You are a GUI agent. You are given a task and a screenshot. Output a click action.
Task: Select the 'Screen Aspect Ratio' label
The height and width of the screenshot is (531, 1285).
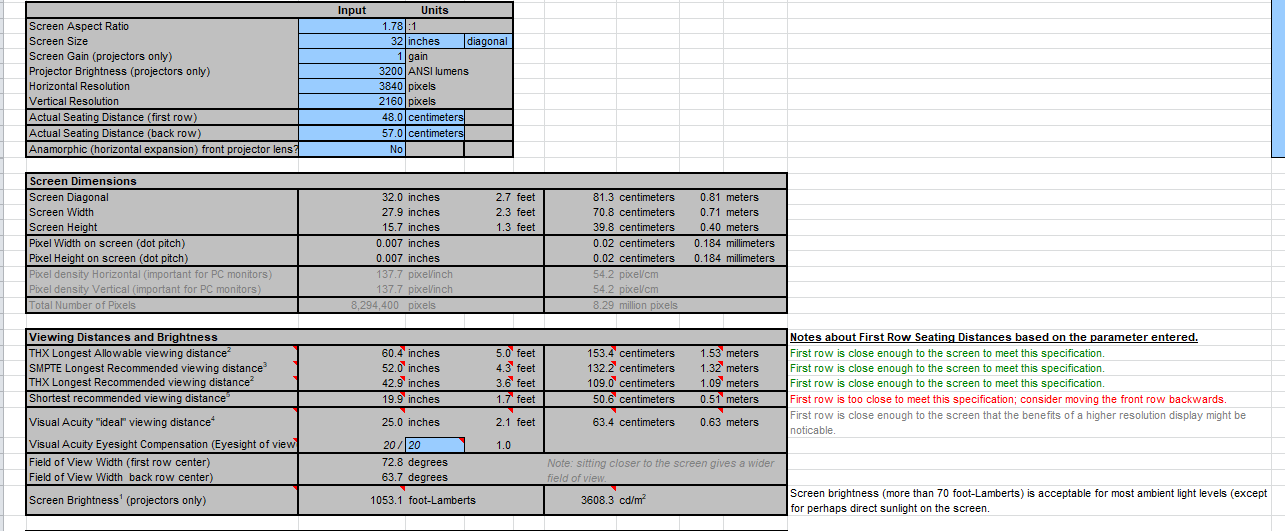(x=79, y=26)
